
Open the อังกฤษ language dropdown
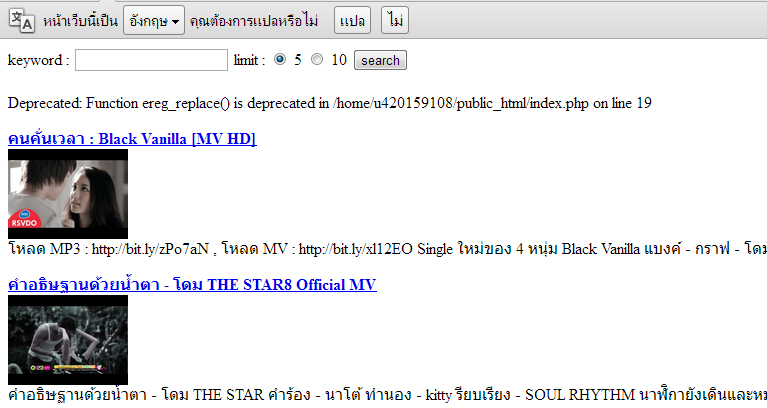coord(154,21)
